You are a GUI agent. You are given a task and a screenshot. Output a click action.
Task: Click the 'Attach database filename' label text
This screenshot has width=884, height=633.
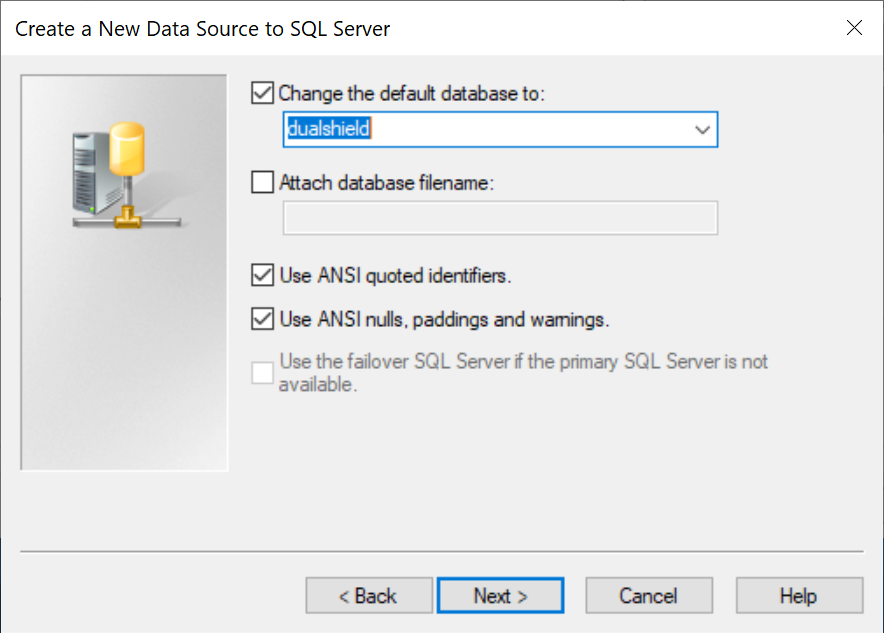click(x=387, y=183)
